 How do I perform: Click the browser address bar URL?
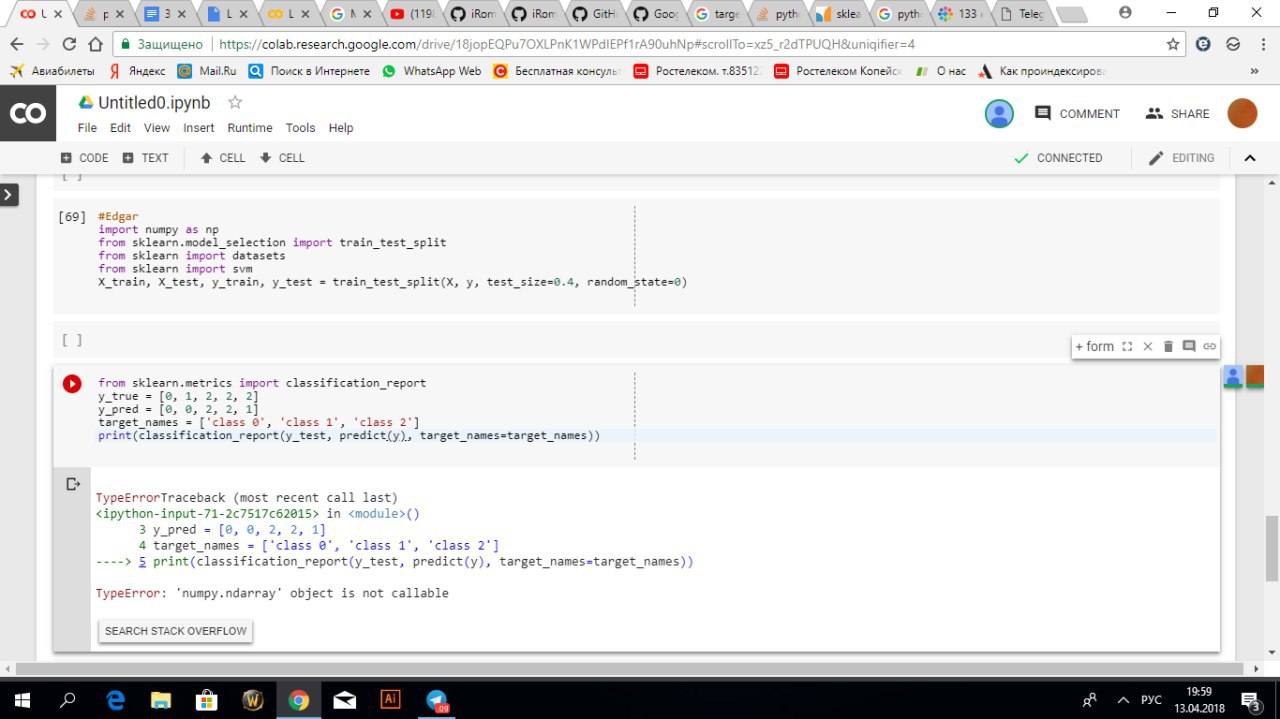pos(566,45)
